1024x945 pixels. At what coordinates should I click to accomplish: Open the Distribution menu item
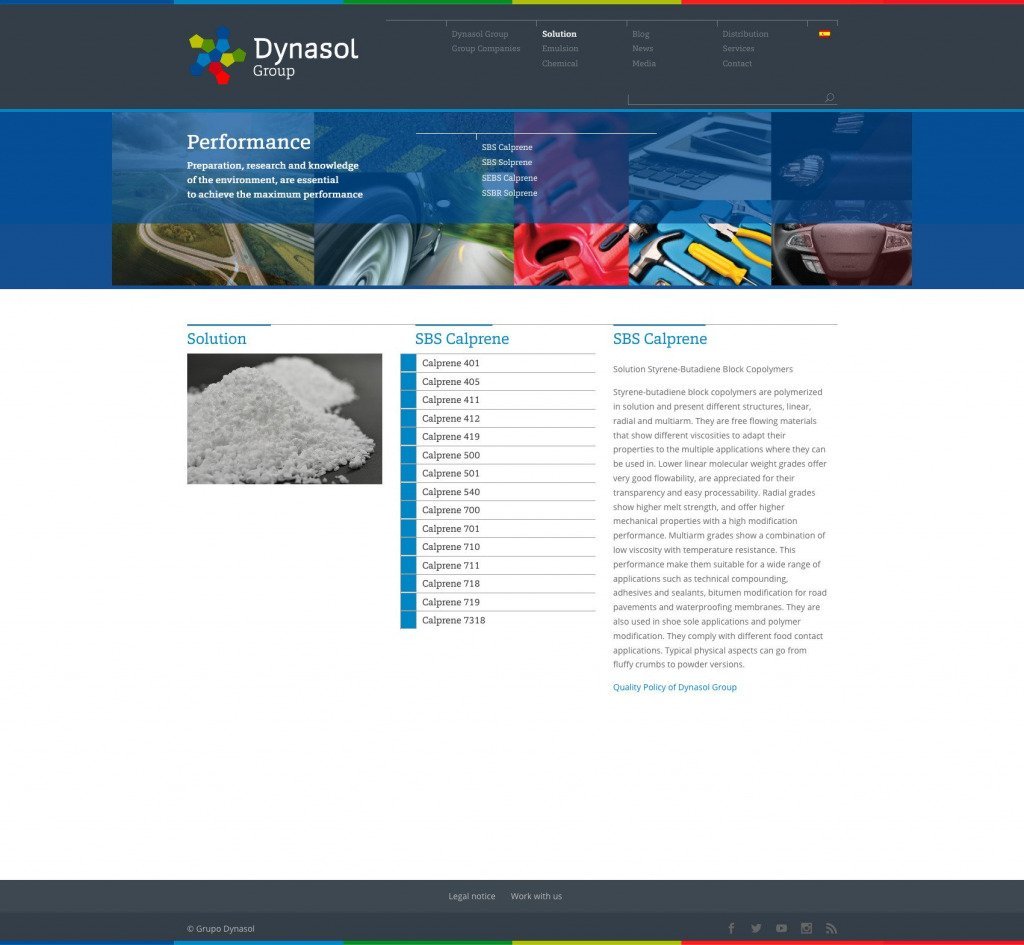[x=745, y=34]
